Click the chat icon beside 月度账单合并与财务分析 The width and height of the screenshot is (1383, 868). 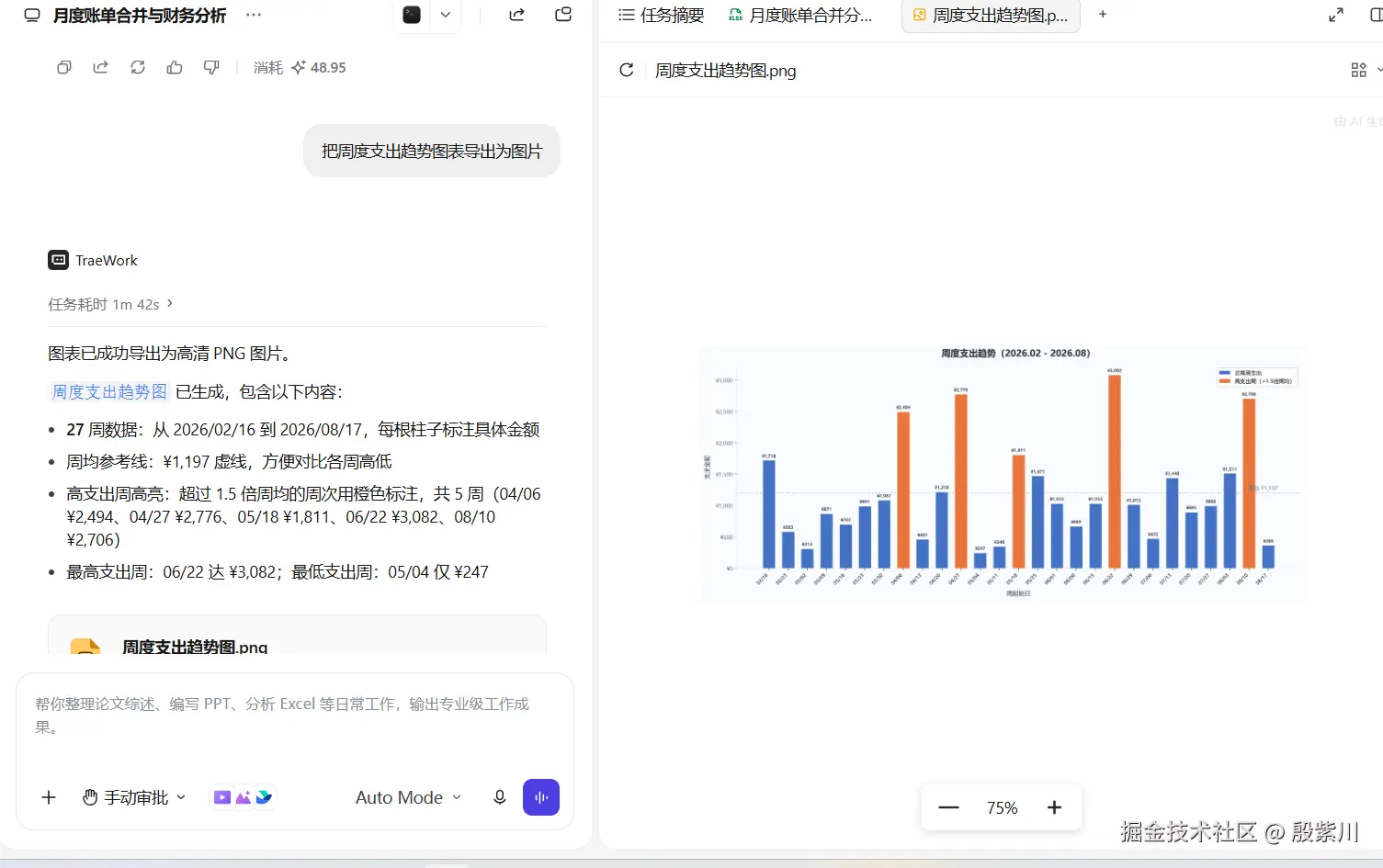pos(32,16)
